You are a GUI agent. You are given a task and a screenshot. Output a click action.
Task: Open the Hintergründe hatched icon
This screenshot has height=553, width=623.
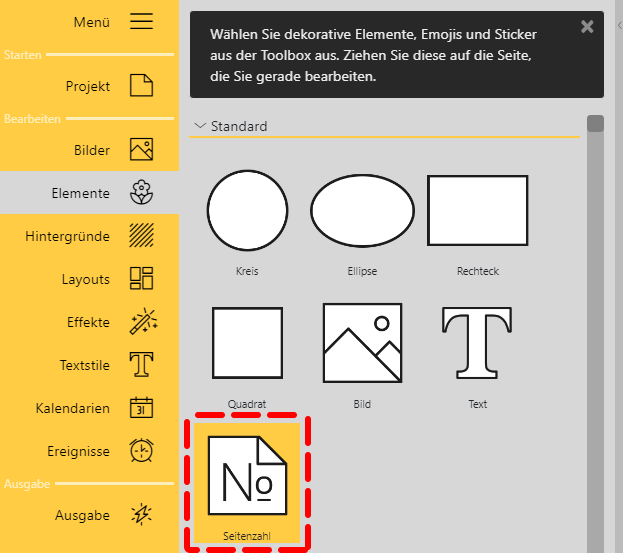(x=141, y=235)
